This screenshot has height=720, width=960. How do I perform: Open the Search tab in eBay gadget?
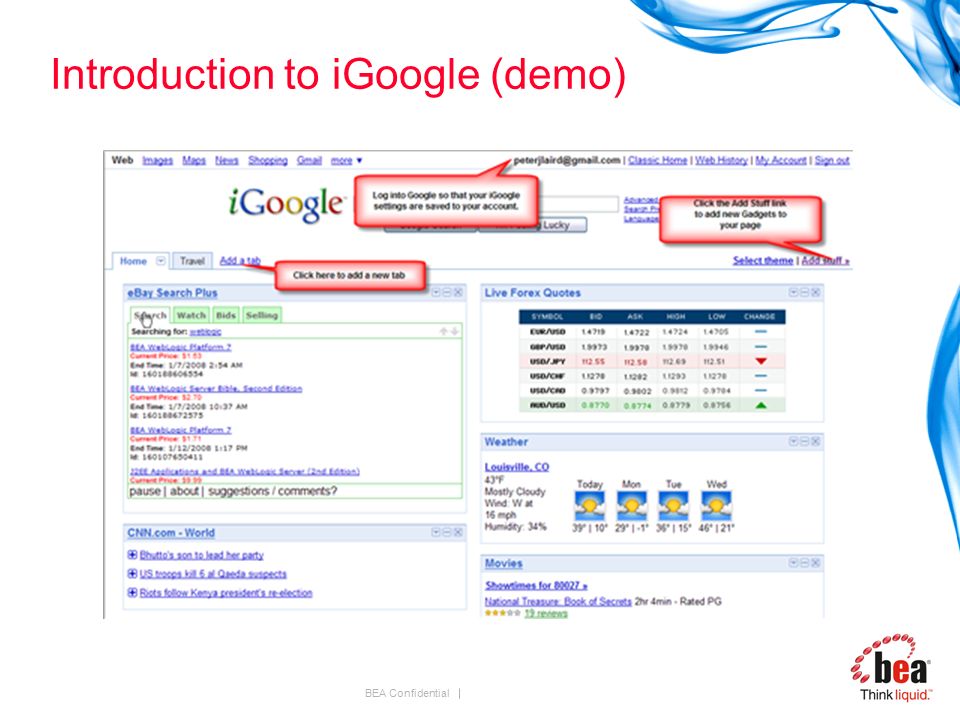(x=151, y=315)
